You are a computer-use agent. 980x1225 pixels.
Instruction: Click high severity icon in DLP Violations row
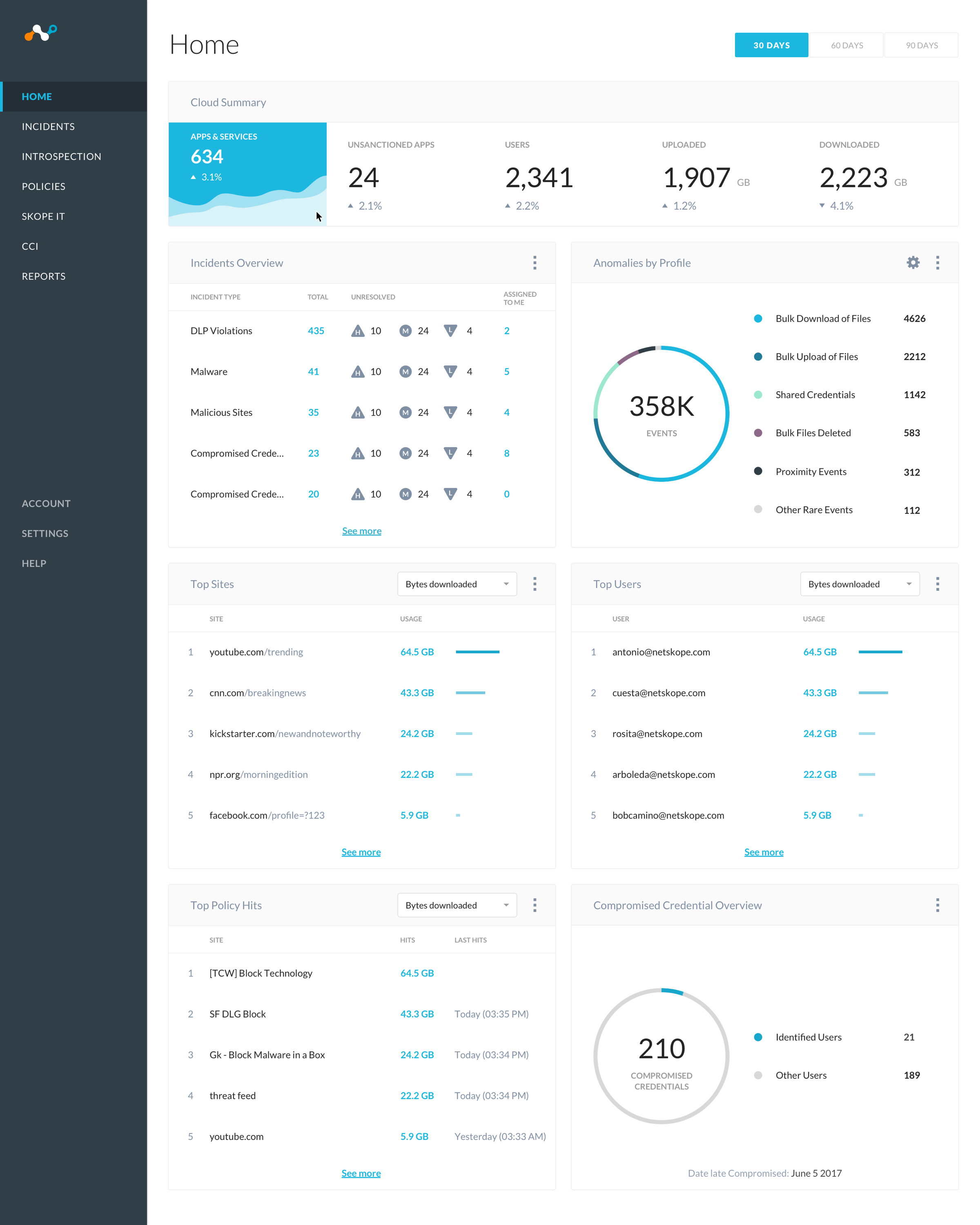point(357,331)
